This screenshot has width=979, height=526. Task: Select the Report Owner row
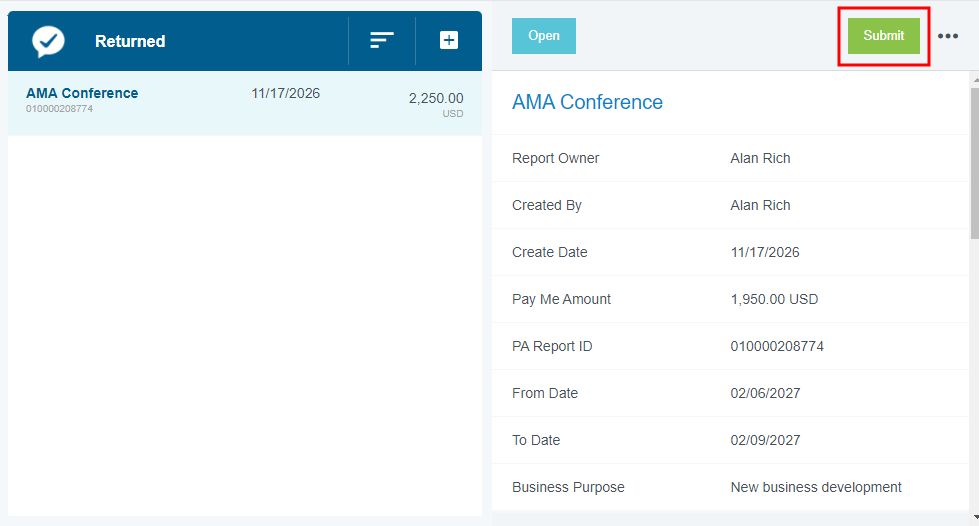click(730, 158)
